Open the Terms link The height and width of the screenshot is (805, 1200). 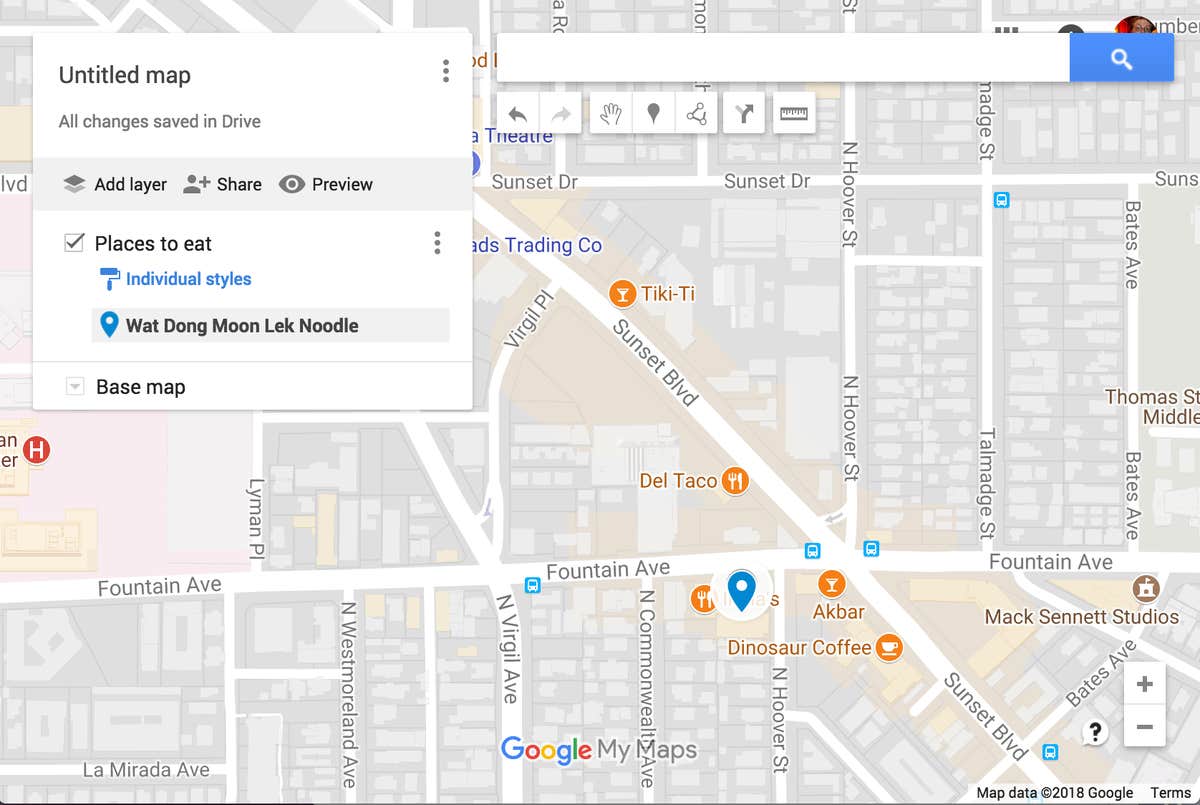coord(1169,791)
